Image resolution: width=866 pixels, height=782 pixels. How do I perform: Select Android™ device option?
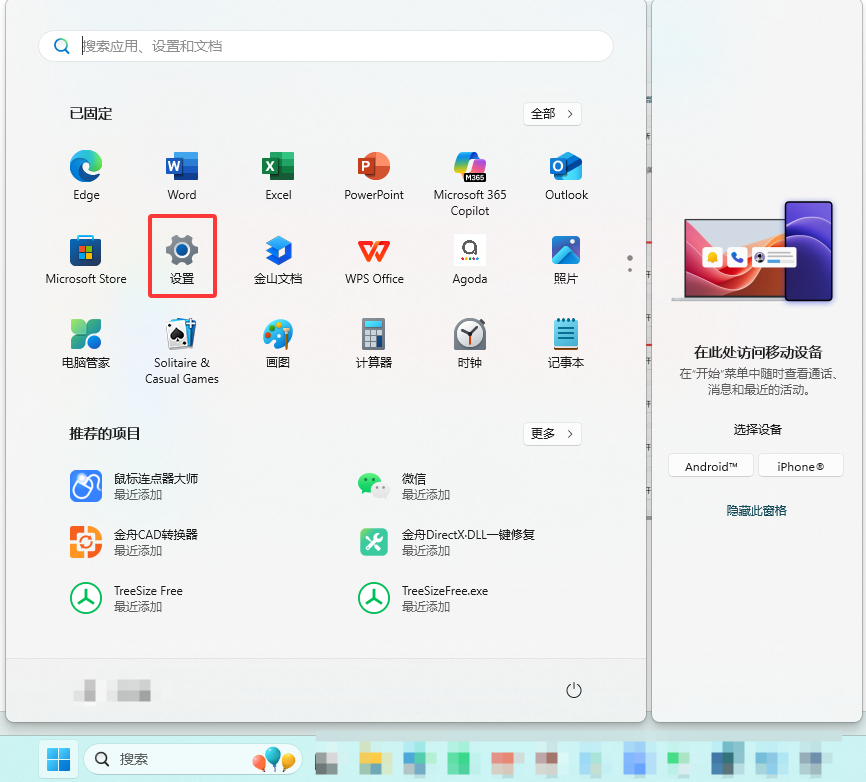(x=711, y=466)
